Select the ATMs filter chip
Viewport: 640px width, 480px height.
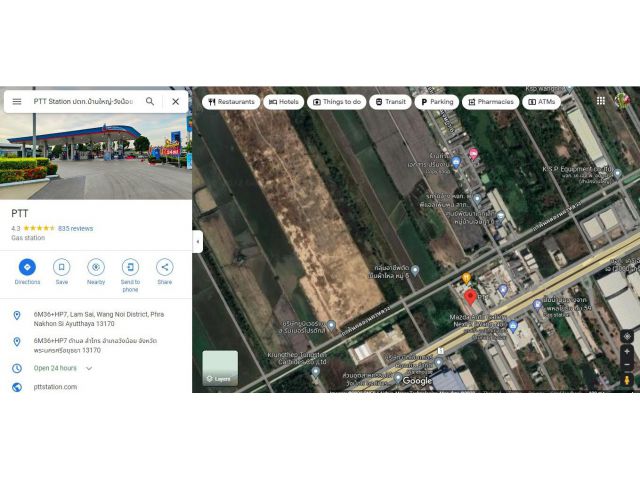pos(541,102)
